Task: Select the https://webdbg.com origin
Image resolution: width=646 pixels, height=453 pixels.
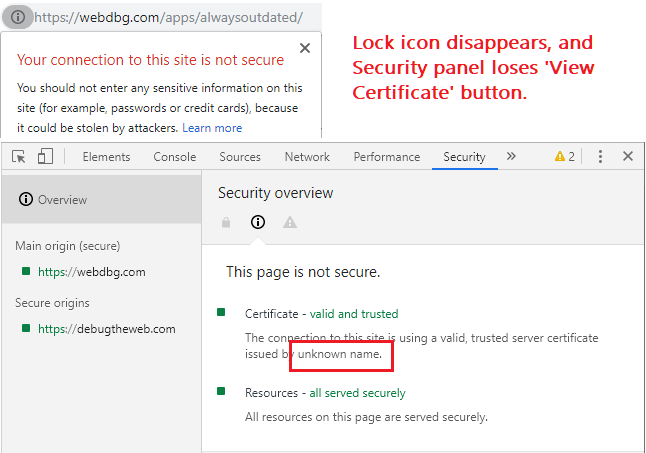Action: pyautogui.click(x=91, y=271)
